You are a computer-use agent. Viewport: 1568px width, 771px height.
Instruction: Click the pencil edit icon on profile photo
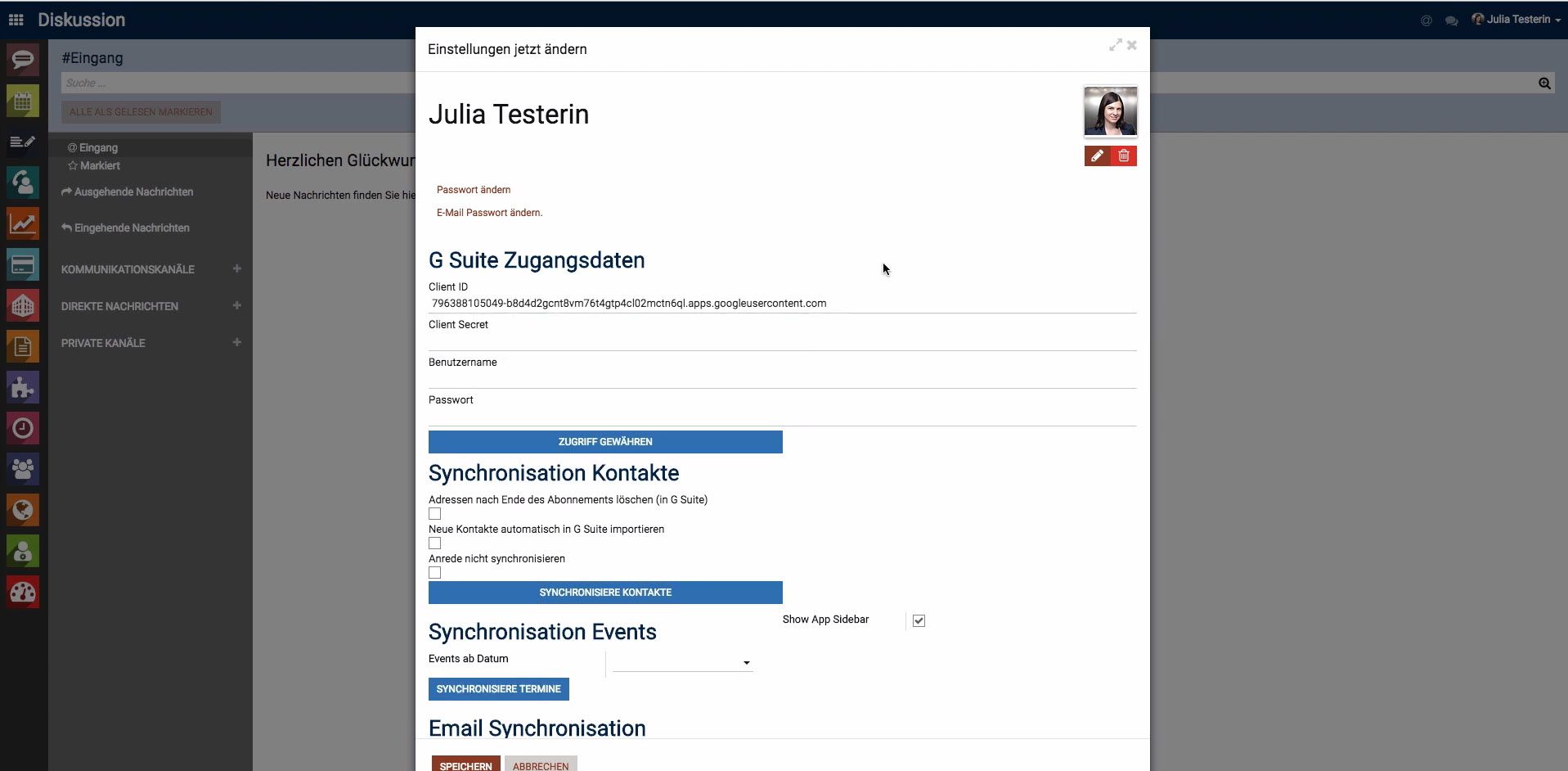1097,156
